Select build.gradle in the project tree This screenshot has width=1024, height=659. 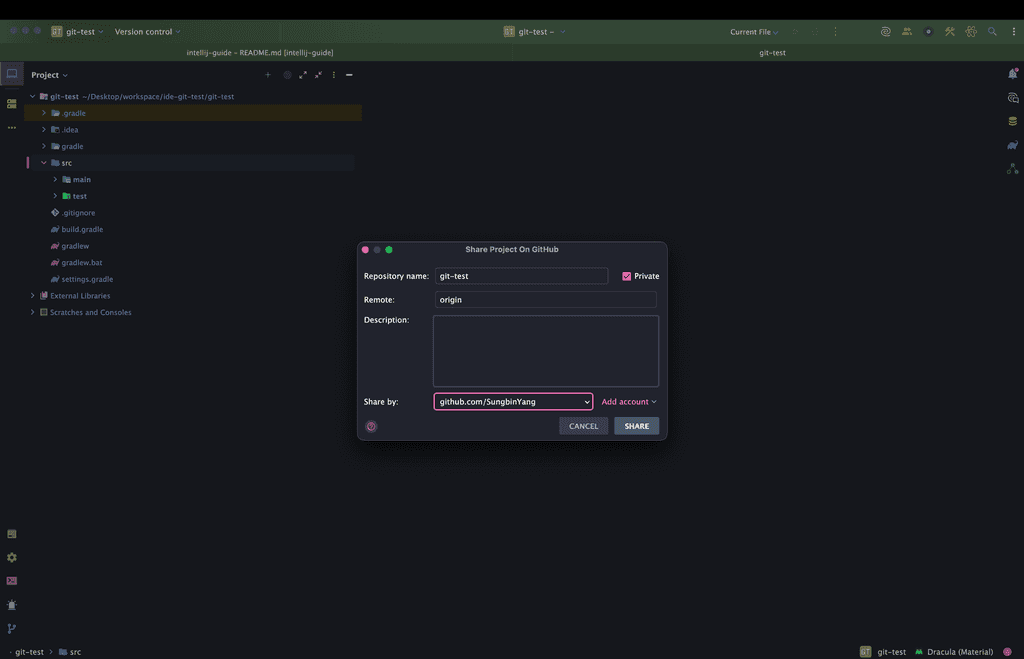pyautogui.click(x=82, y=230)
